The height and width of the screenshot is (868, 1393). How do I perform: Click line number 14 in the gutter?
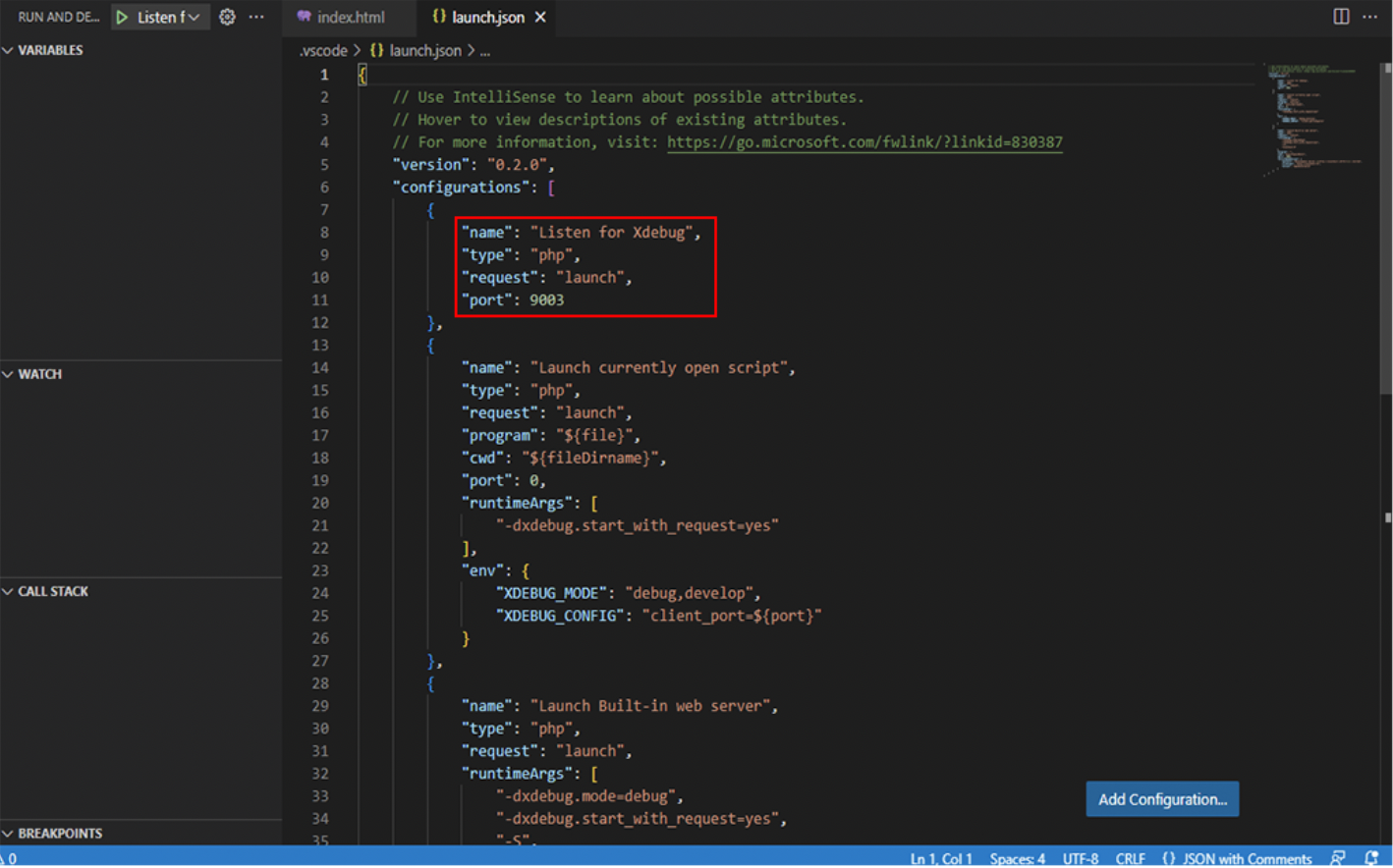pyautogui.click(x=320, y=368)
